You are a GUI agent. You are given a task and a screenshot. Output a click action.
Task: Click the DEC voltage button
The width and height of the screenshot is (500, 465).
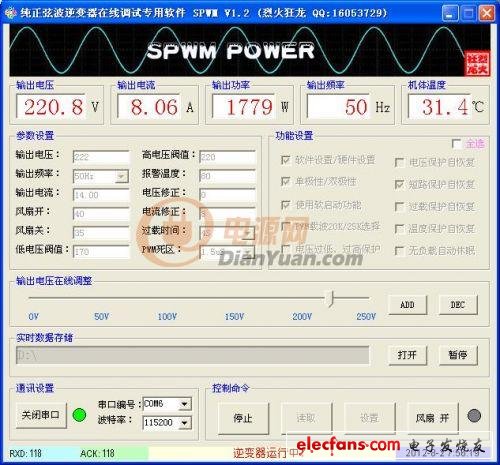point(458,305)
